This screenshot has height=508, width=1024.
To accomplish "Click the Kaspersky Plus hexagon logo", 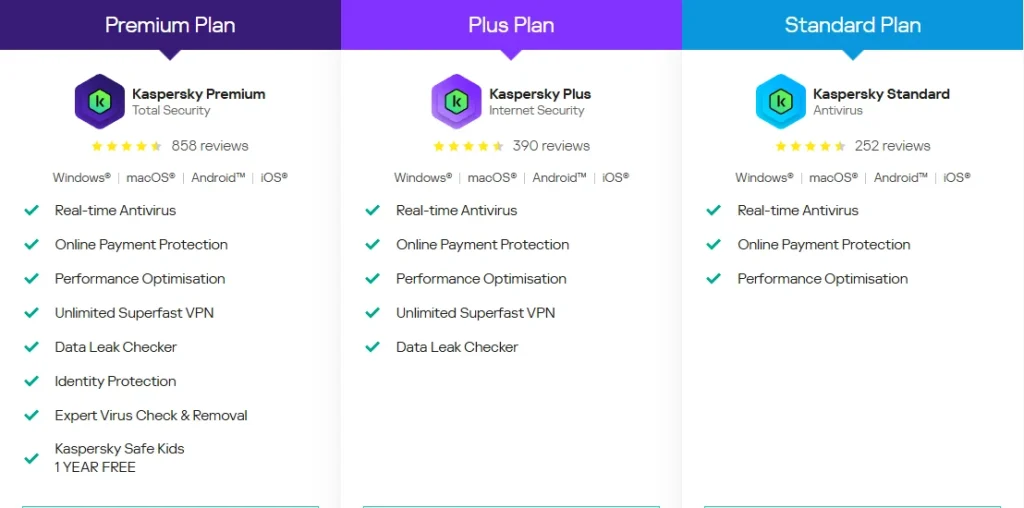I will 456,101.
